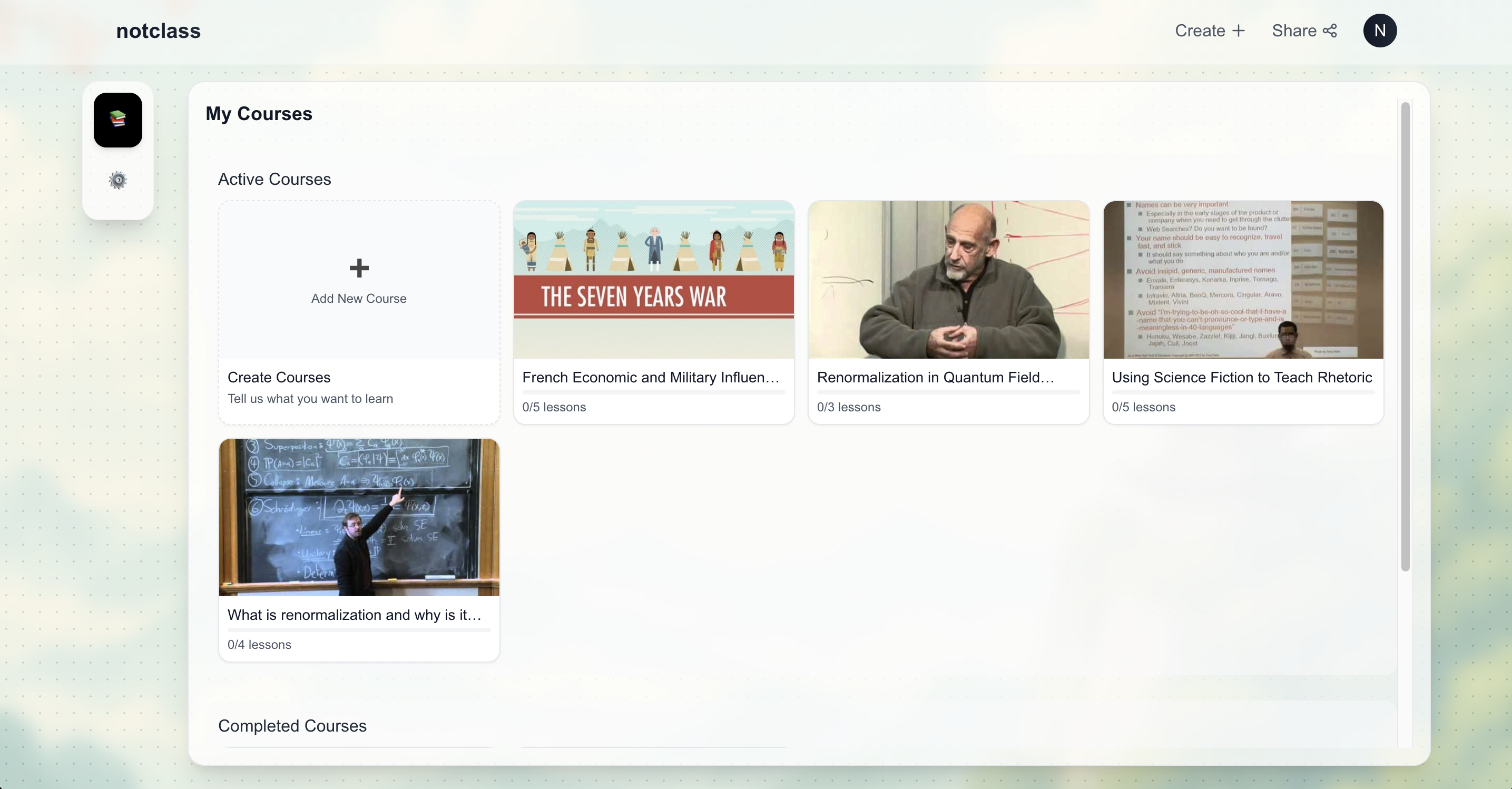Open the Seven Years War thumbnail

[x=653, y=279]
